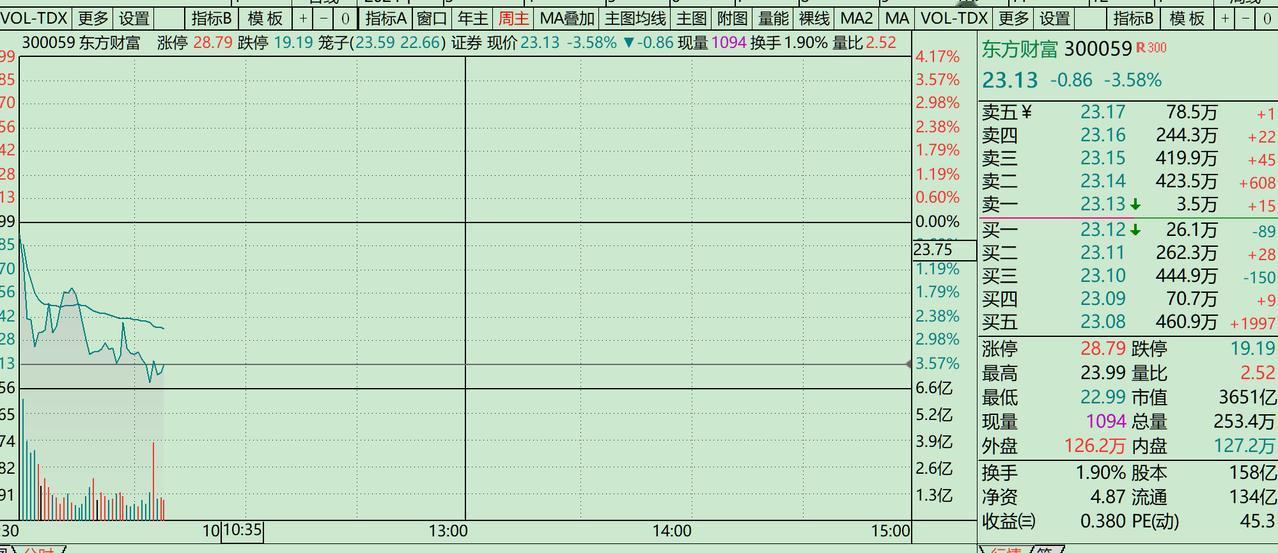Image resolution: width=1278 pixels, height=553 pixels.
Task: Select the 卖一 23.13 order row
Action: tap(1129, 205)
